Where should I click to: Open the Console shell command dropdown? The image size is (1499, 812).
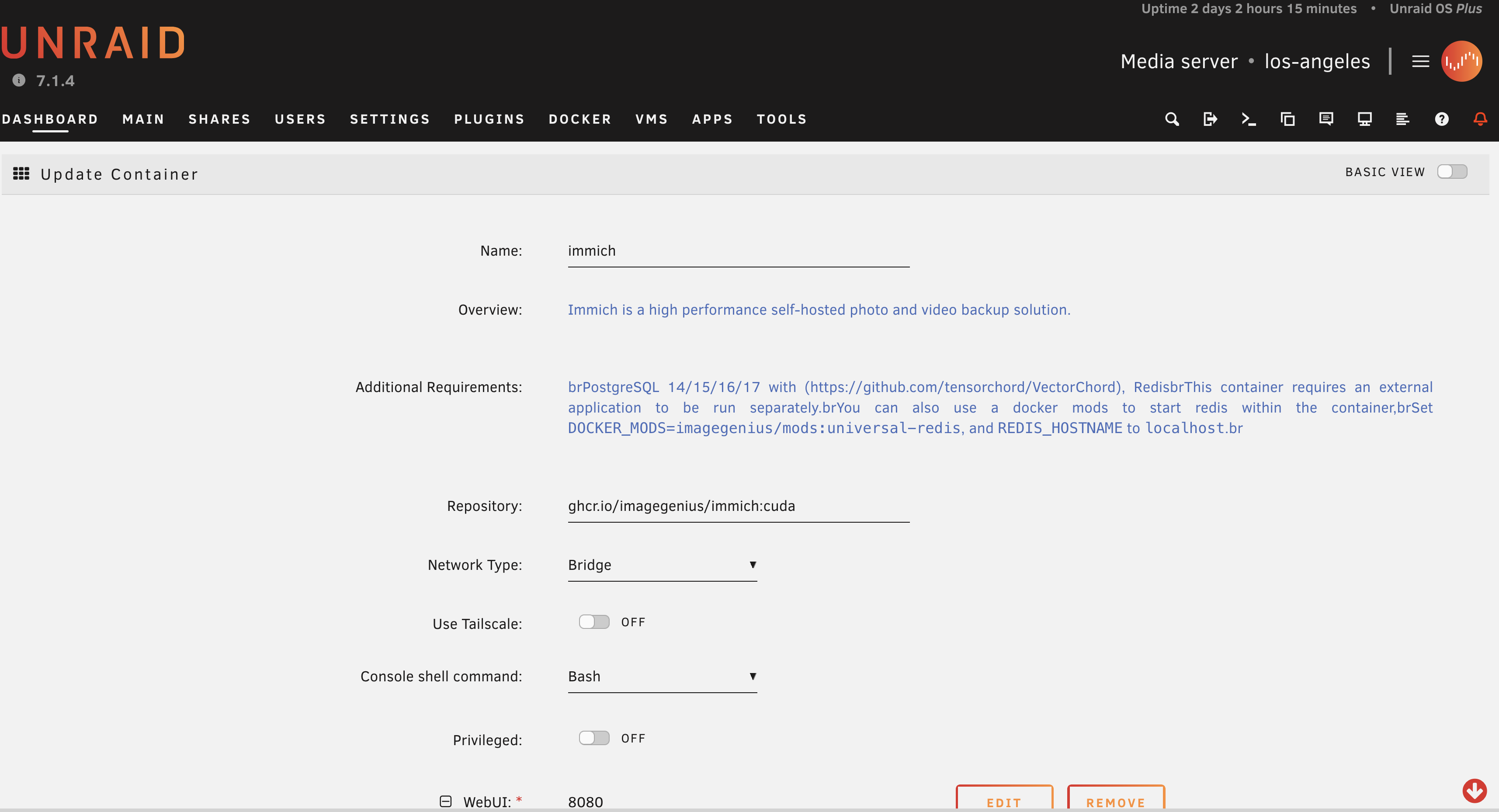click(x=662, y=677)
